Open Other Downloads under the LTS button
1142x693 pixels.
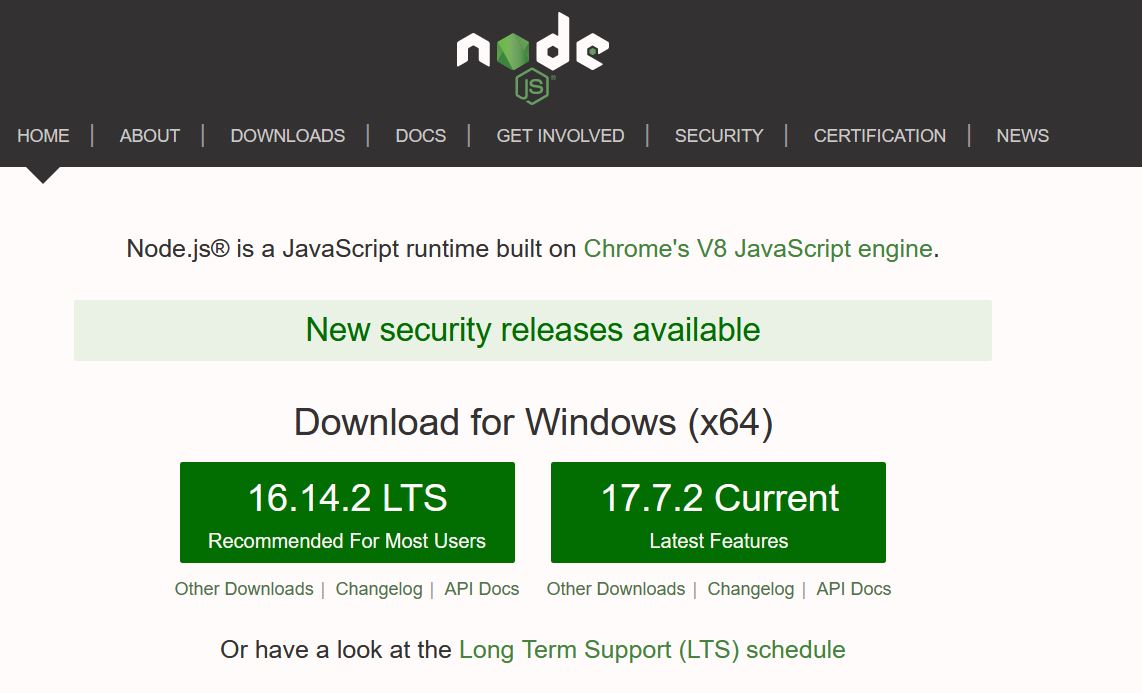(244, 589)
